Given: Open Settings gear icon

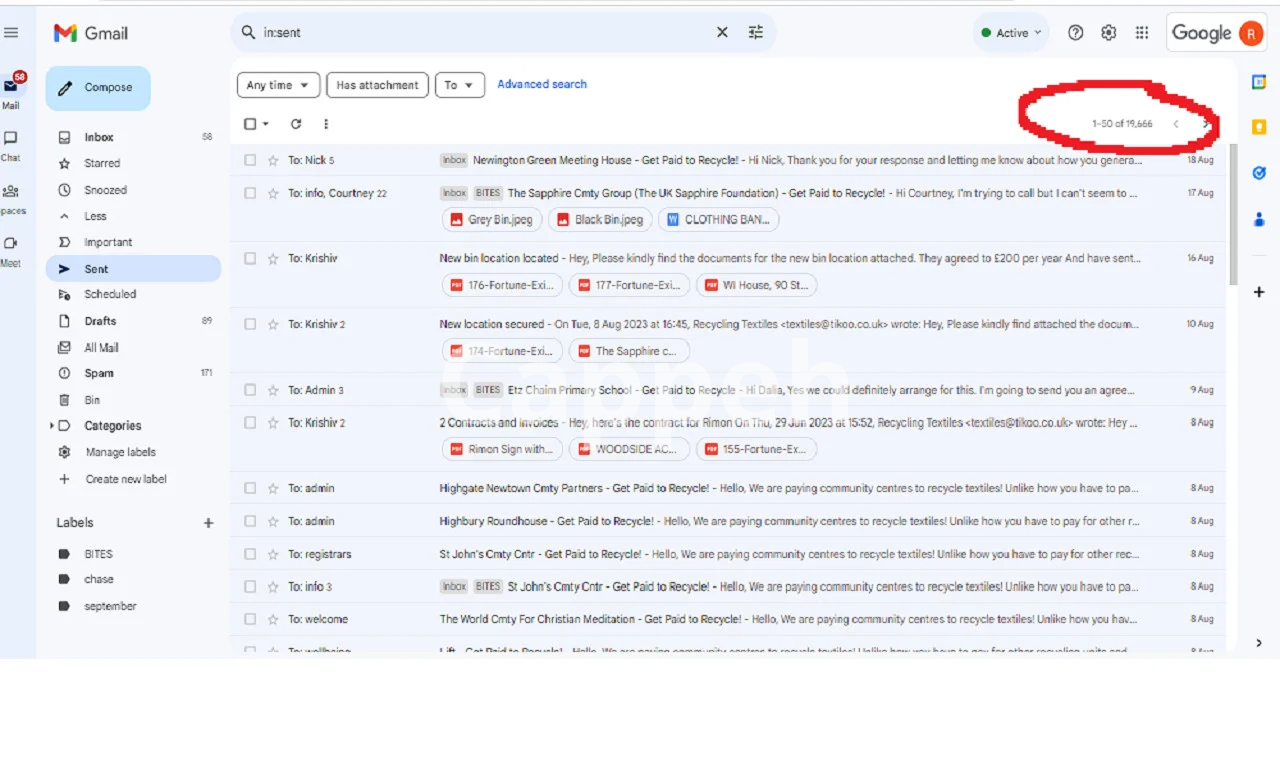Looking at the screenshot, I should point(1109,33).
